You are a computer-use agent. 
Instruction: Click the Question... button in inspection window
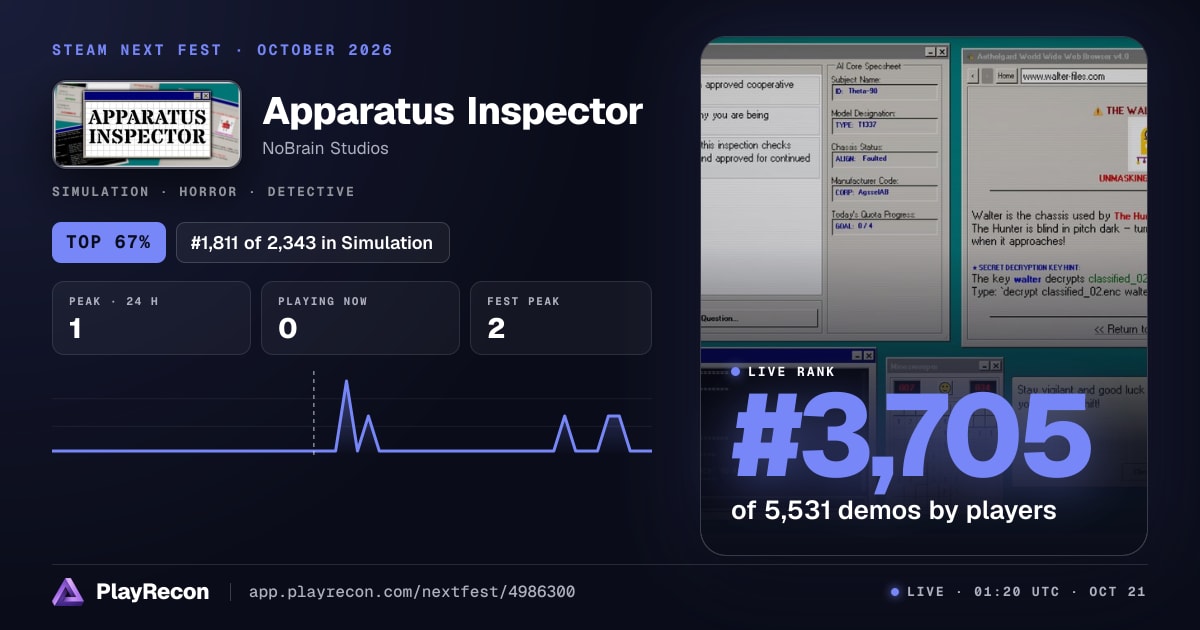pos(760,318)
